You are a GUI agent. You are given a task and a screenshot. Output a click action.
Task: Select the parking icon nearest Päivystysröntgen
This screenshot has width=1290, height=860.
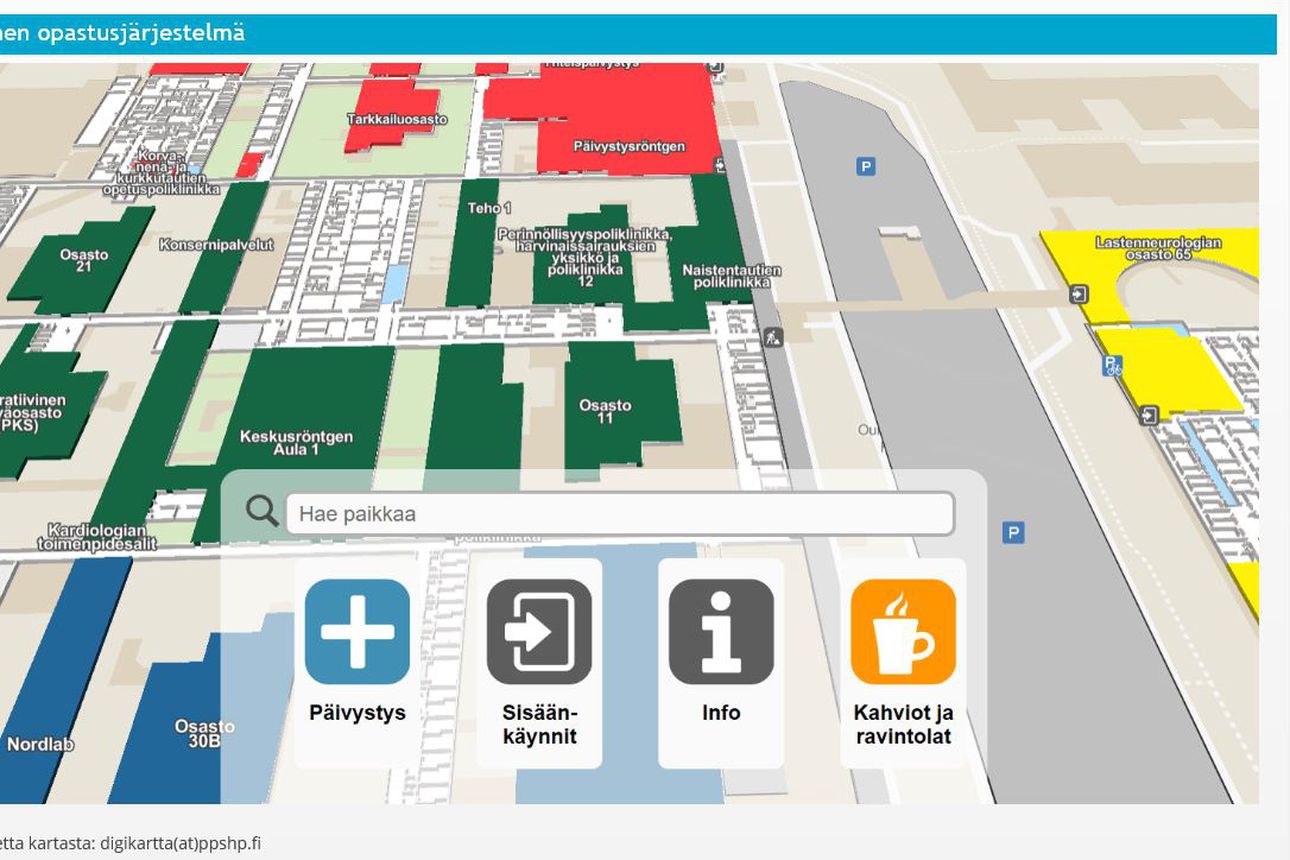coord(866,167)
